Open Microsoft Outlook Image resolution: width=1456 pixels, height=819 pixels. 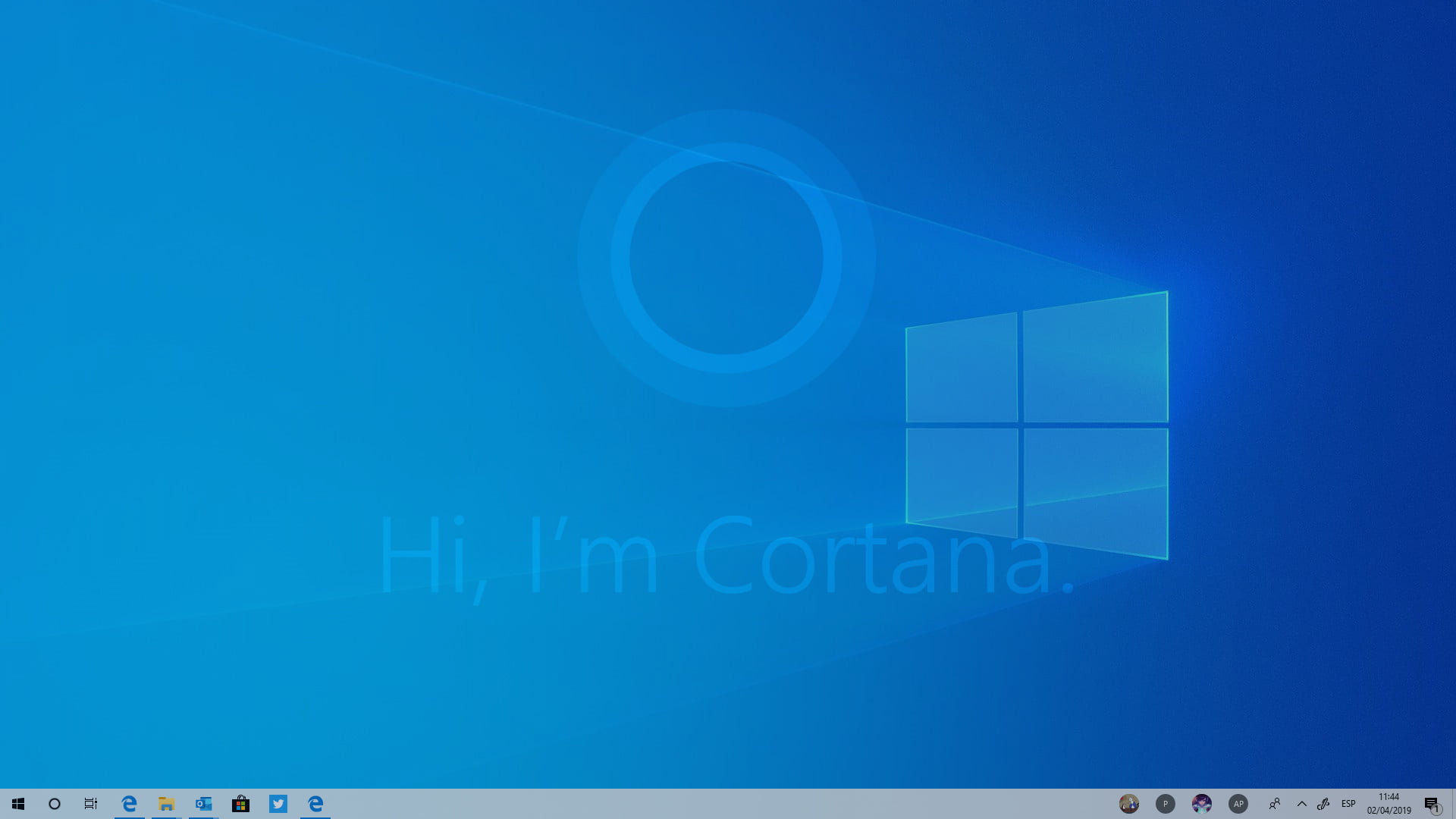[202, 804]
